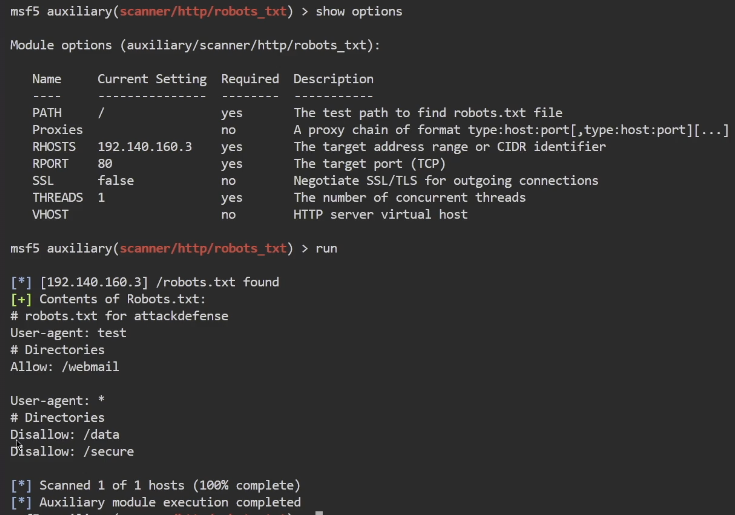Image resolution: width=735 pixels, height=515 pixels.
Task: Click the RHOSTS option name
Action: pos(54,147)
